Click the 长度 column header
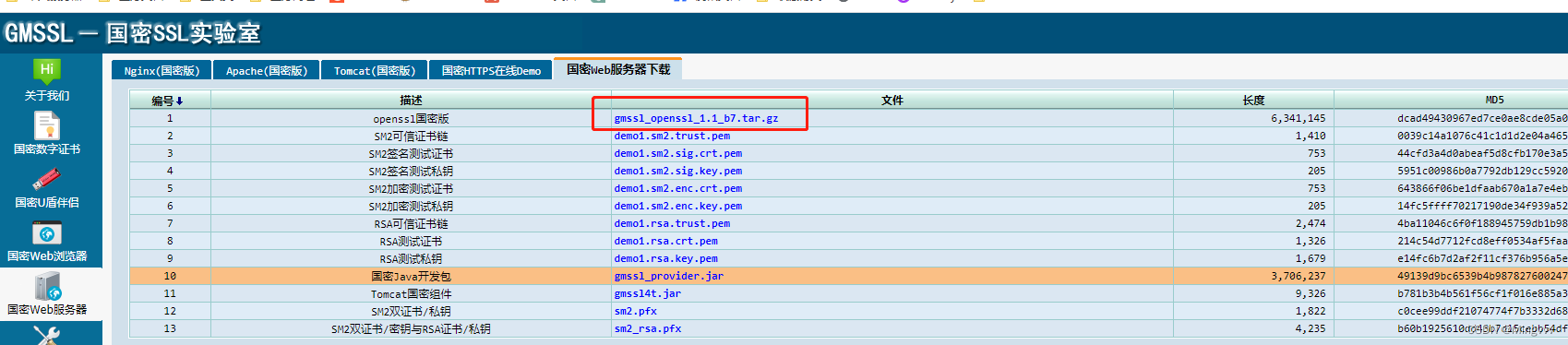The width and height of the screenshot is (1568, 345). point(1253,101)
